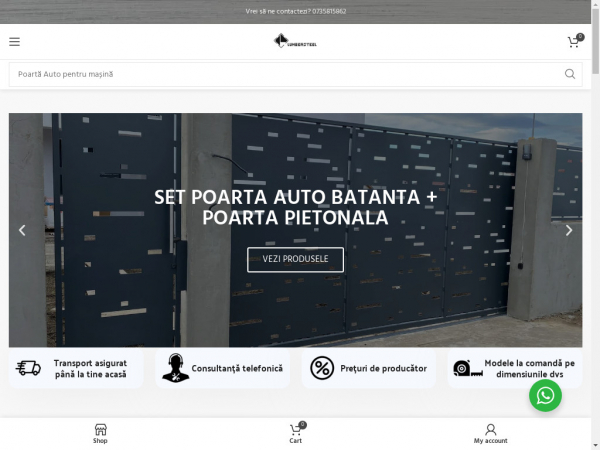Open the hamburger menu icon
The height and width of the screenshot is (450, 600).
coord(15,42)
